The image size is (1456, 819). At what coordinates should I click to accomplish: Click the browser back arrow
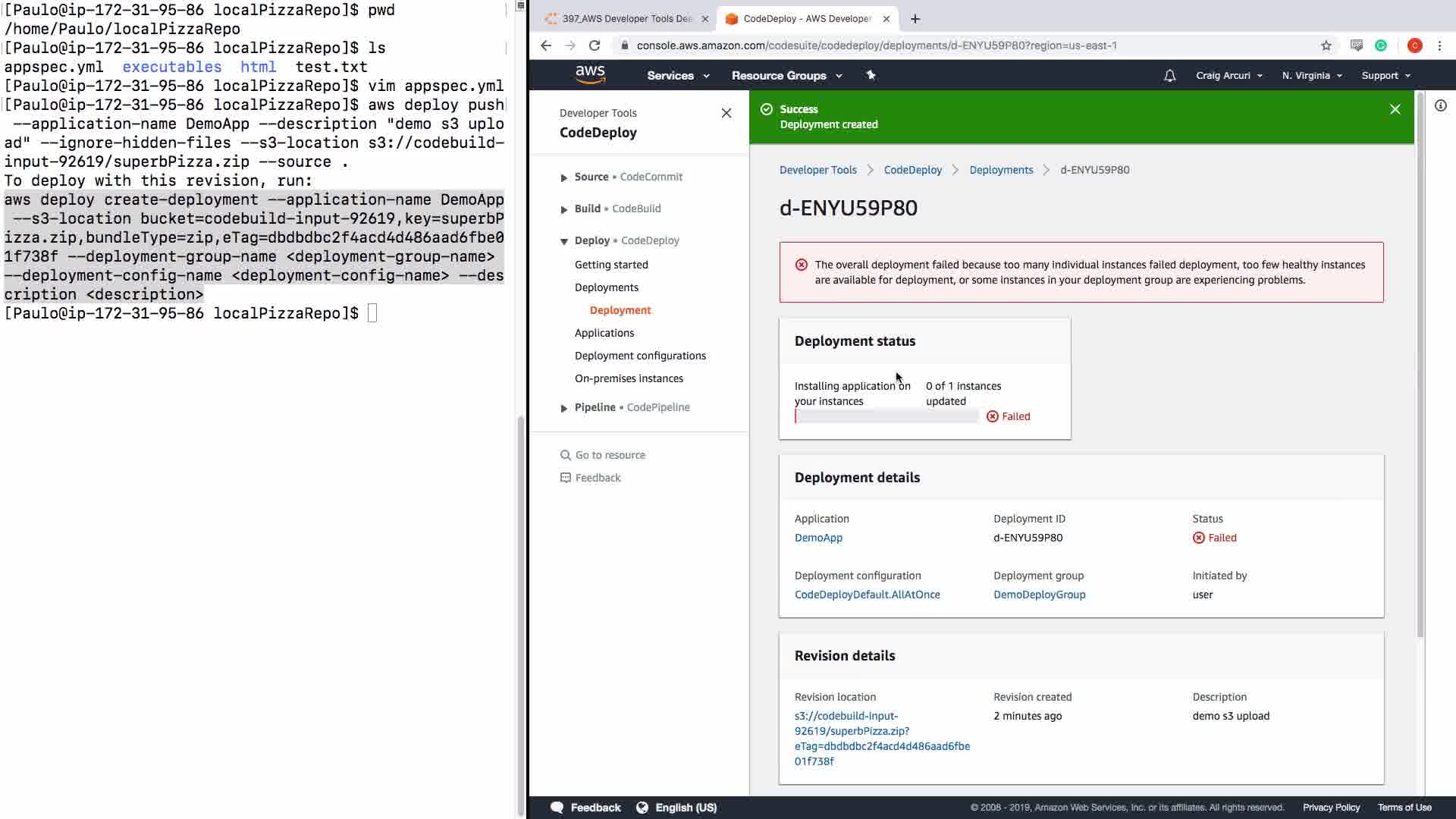click(546, 45)
